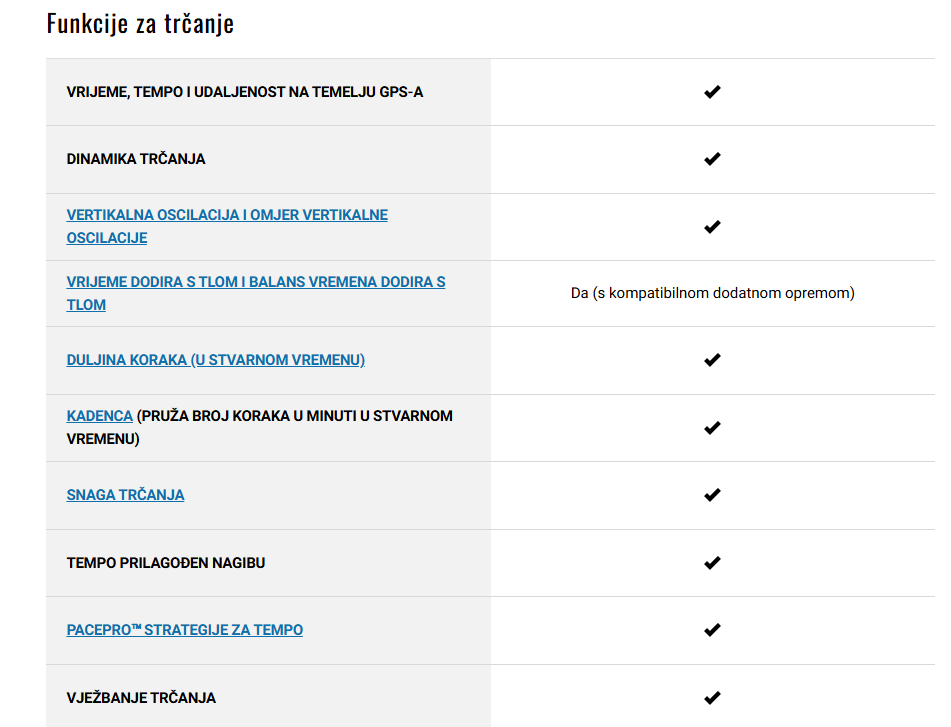The height and width of the screenshot is (727, 951).
Task: Open Vrijeme dodira s tlom link
Action: (x=255, y=293)
